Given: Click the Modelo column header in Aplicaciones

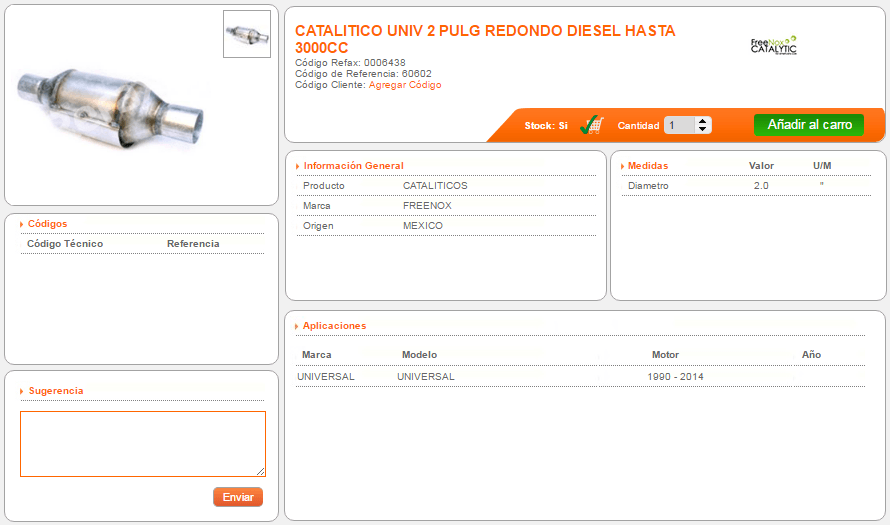Looking at the screenshot, I should coord(419,355).
